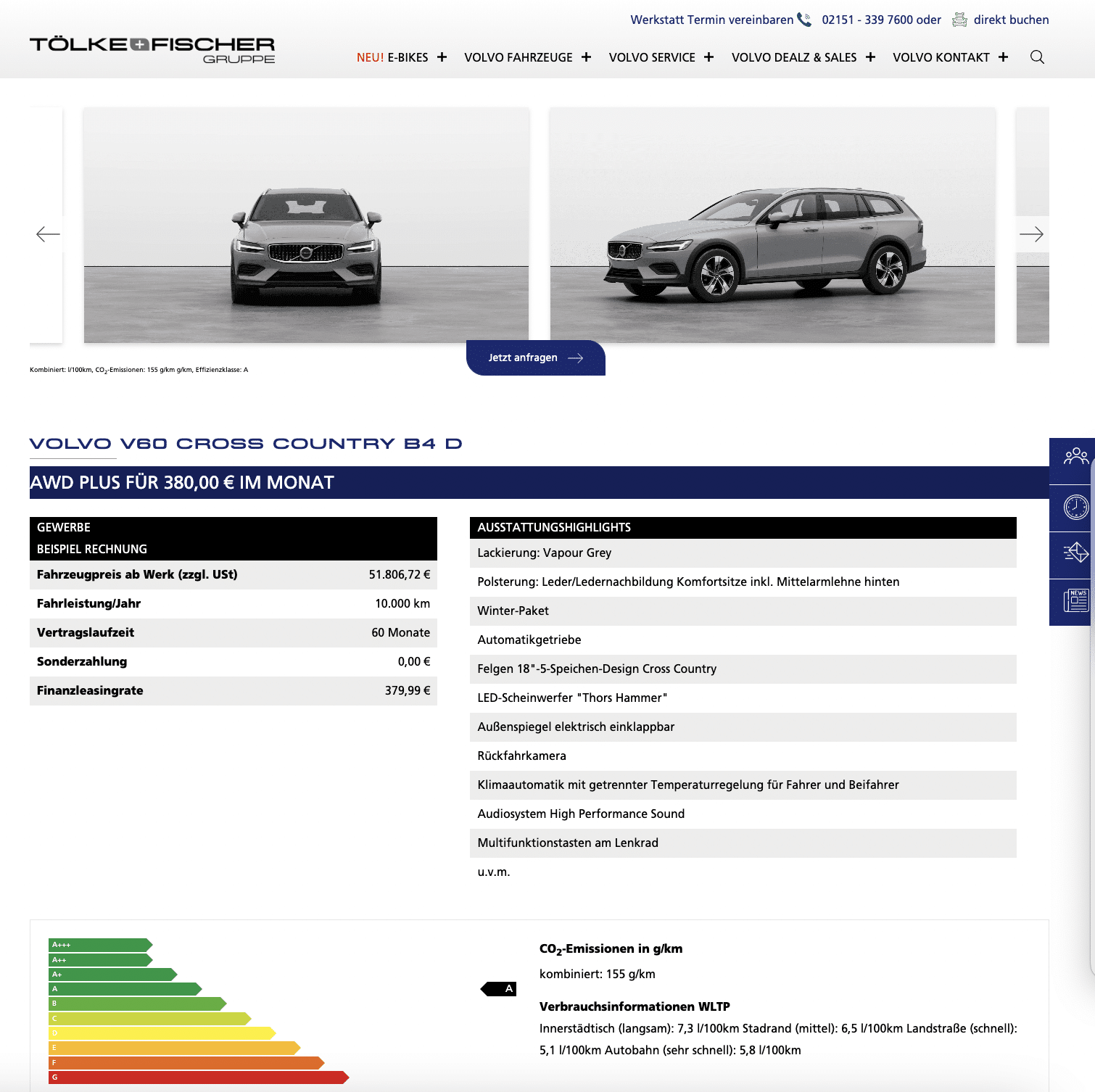Image resolution: width=1095 pixels, height=1092 pixels.
Task: Open the NEU! E-BIKES menu
Action: coord(392,57)
